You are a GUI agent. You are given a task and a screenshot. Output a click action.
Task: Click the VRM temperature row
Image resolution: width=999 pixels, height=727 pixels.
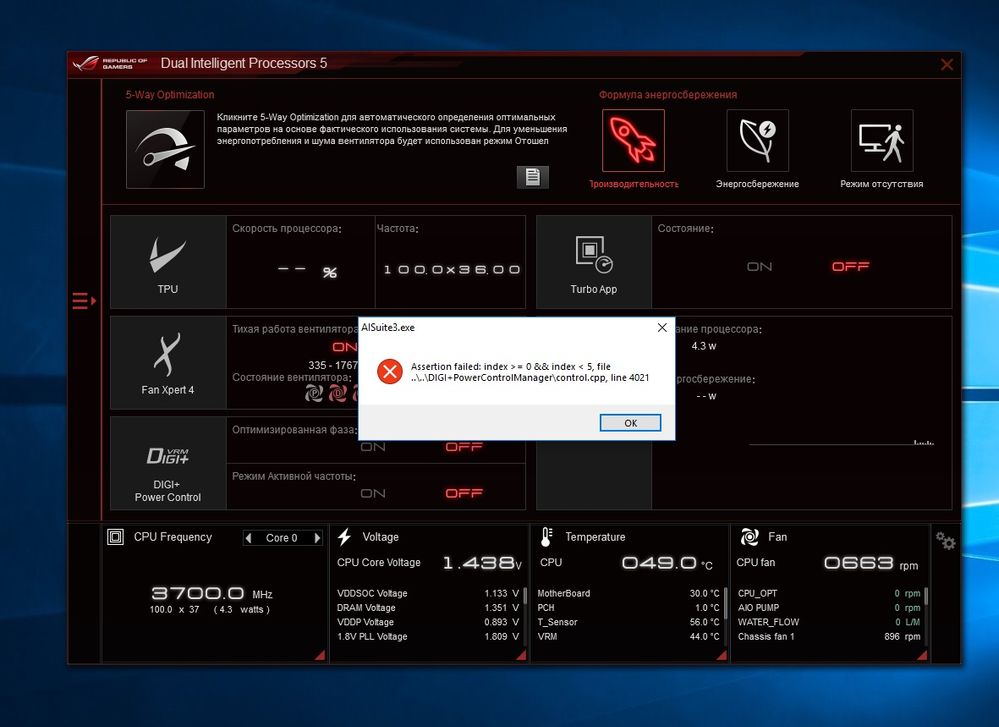[628, 637]
